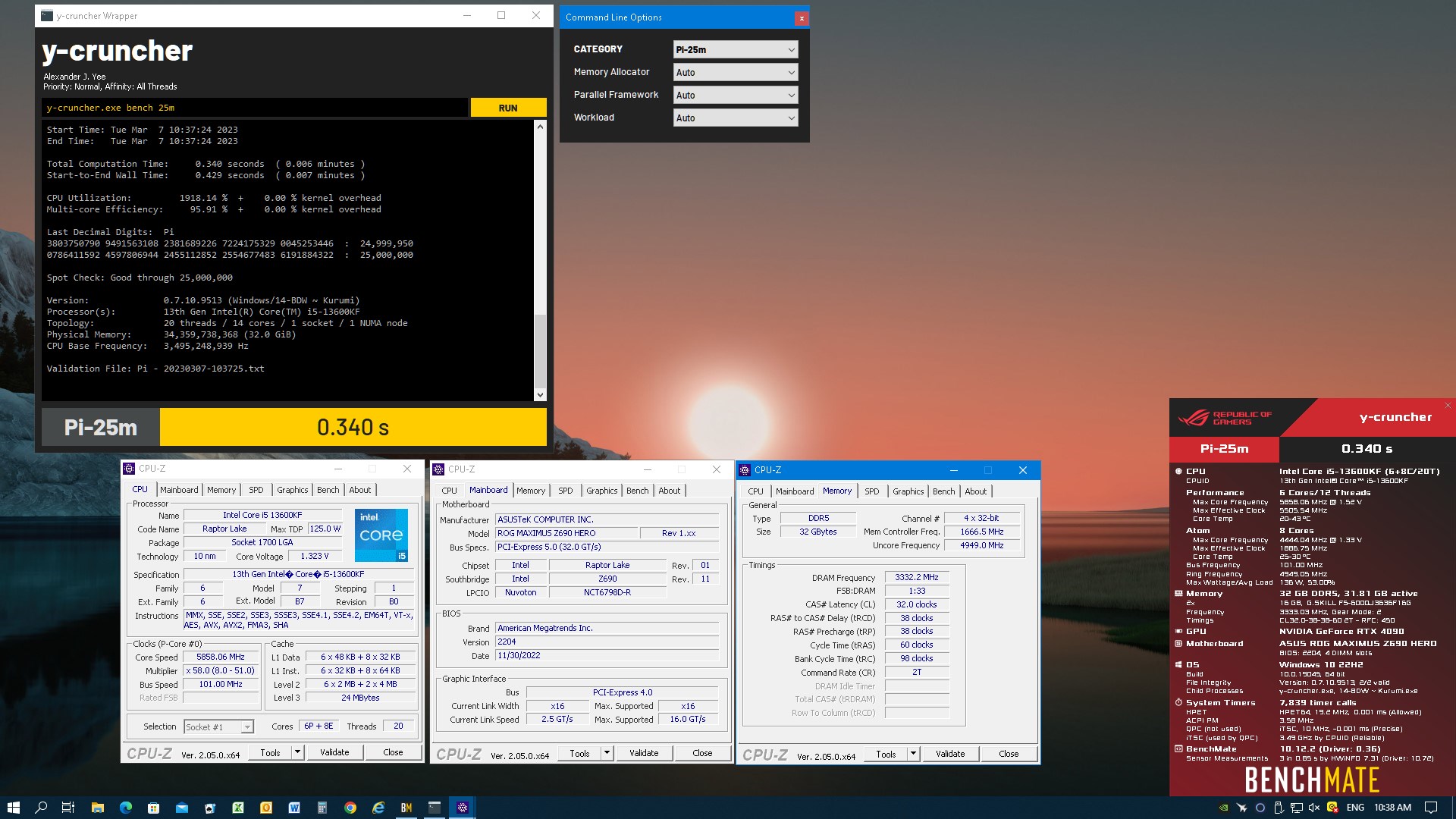Open clock showing 10:38 AM

(x=1392, y=808)
